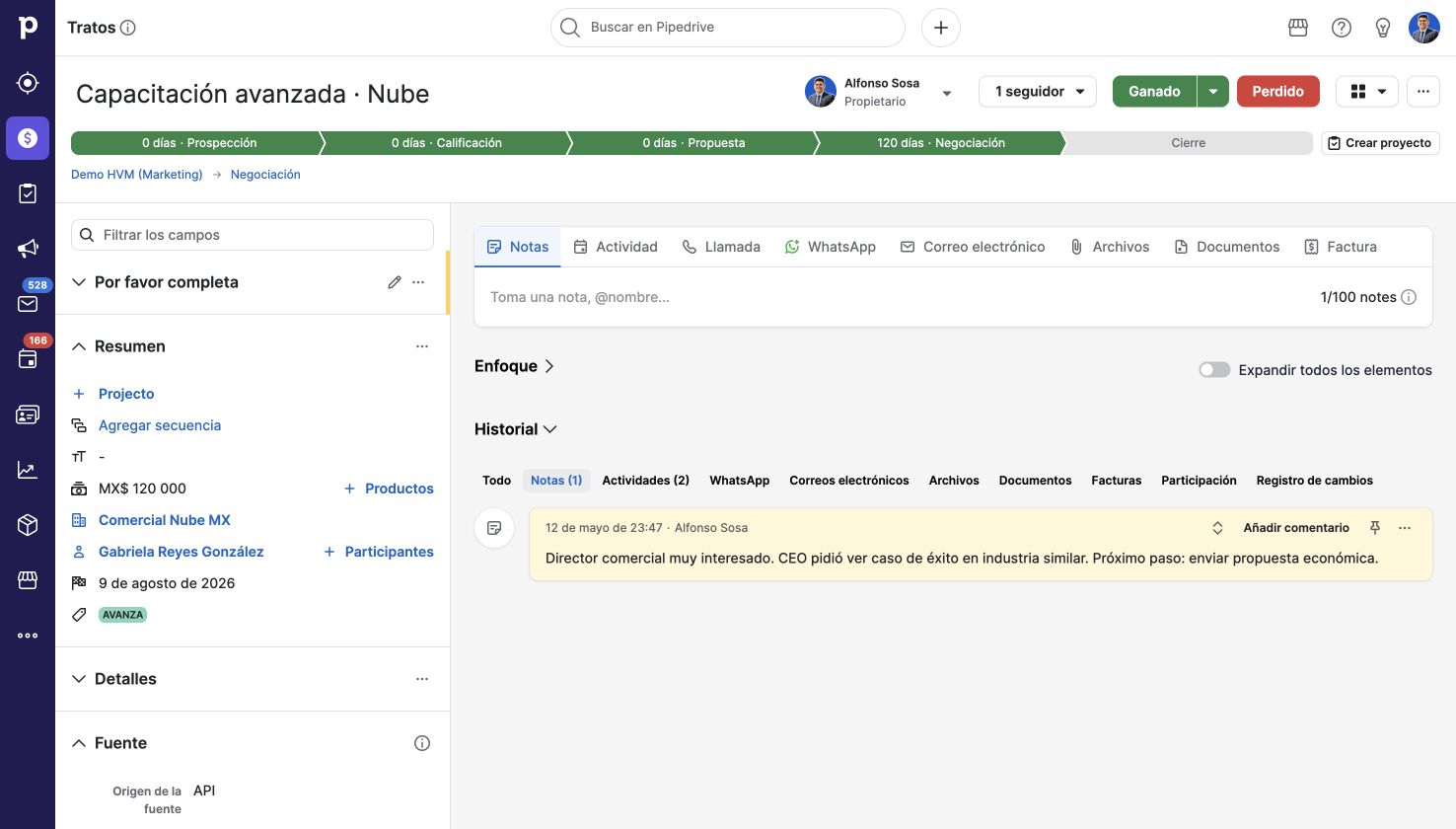Open Marketplace store icon in sidebar
This screenshot has width=1456, height=829.
[x=28, y=580]
